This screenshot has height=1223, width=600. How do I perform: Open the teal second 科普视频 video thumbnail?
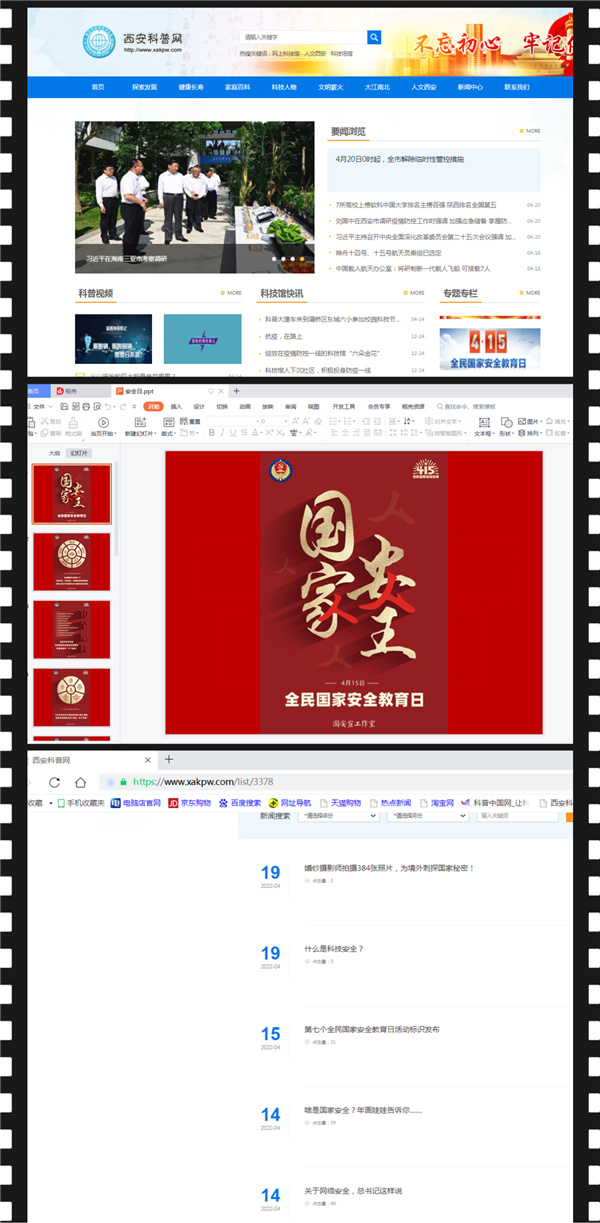tap(202, 338)
